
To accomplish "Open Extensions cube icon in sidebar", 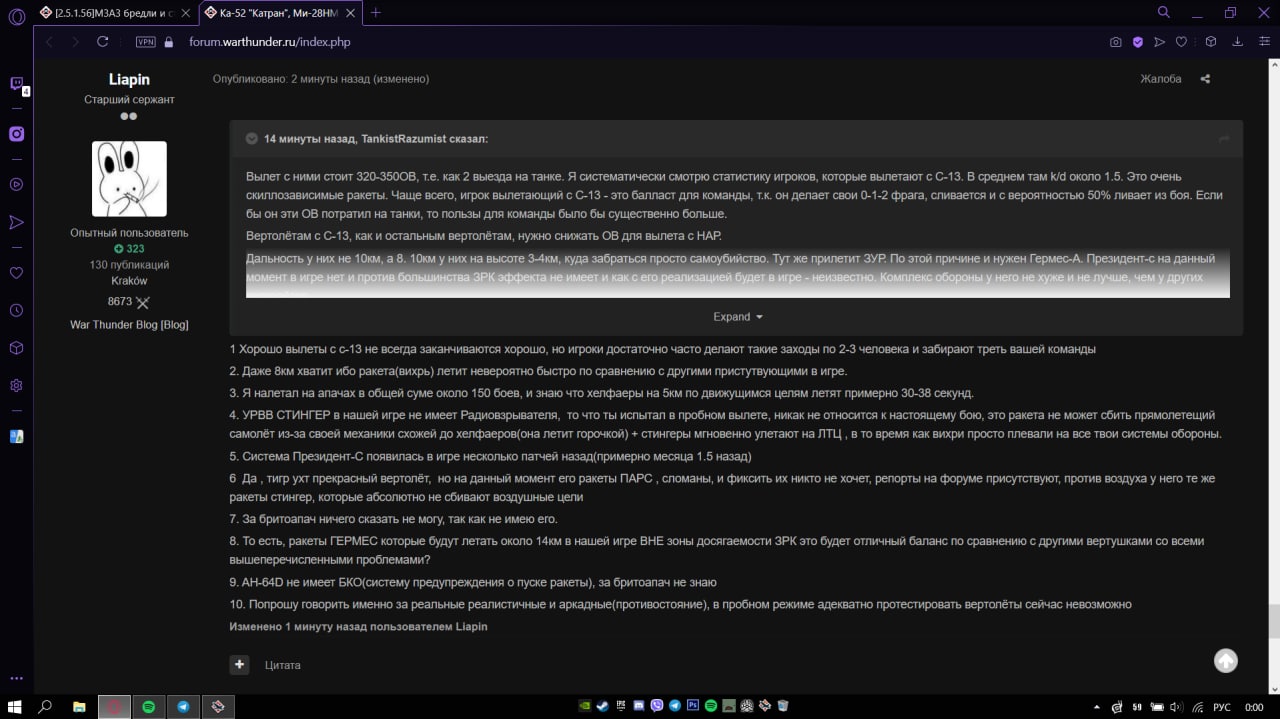I will tap(16, 348).
